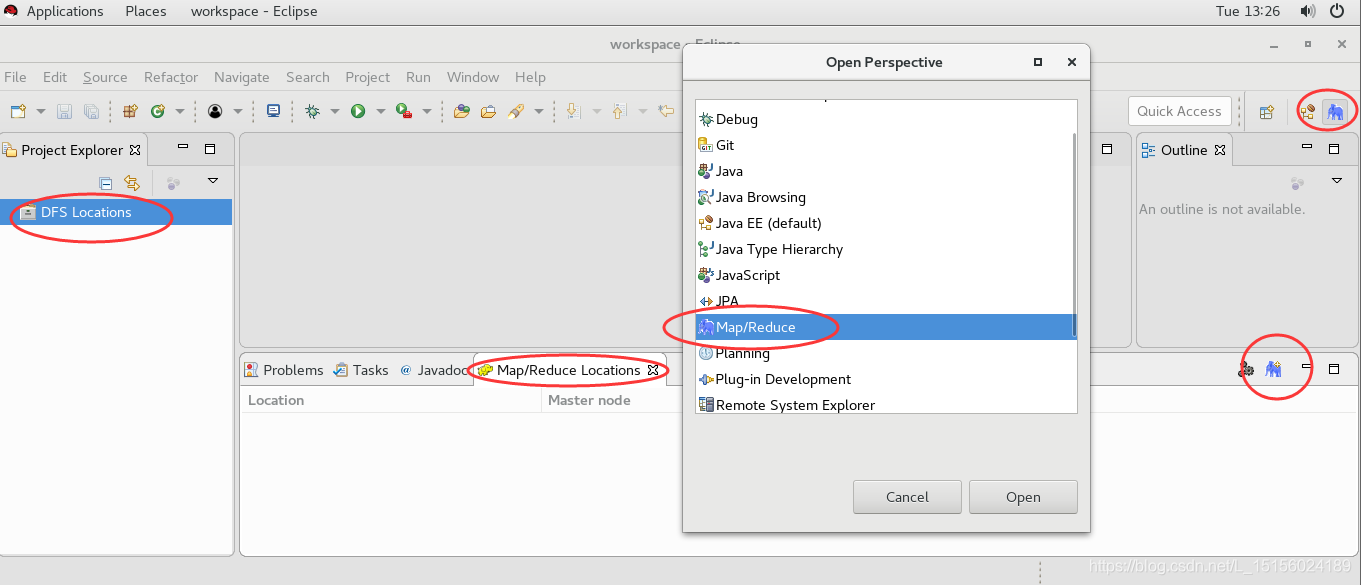This screenshot has width=1361, height=585.
Task: Toggle Link with Editor in Project Explorer
Action: [x=132, y=182]
